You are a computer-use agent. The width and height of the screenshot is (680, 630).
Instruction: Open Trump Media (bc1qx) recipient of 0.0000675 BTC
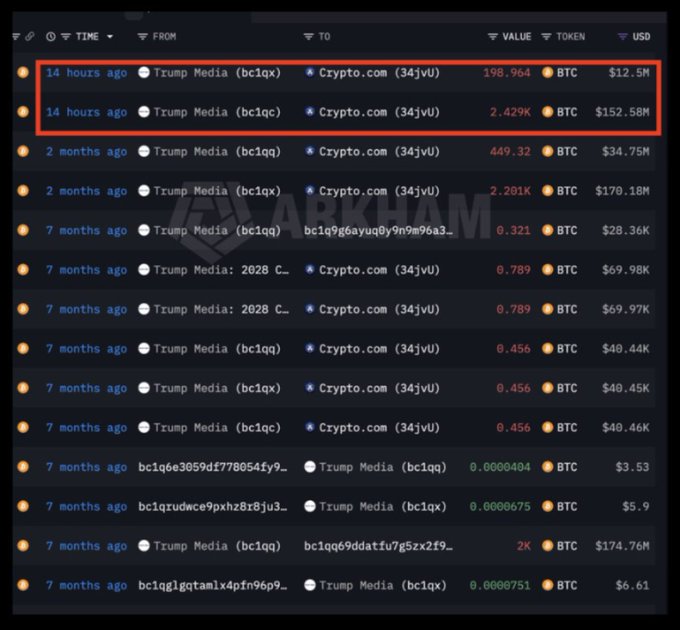click(383, 507)
